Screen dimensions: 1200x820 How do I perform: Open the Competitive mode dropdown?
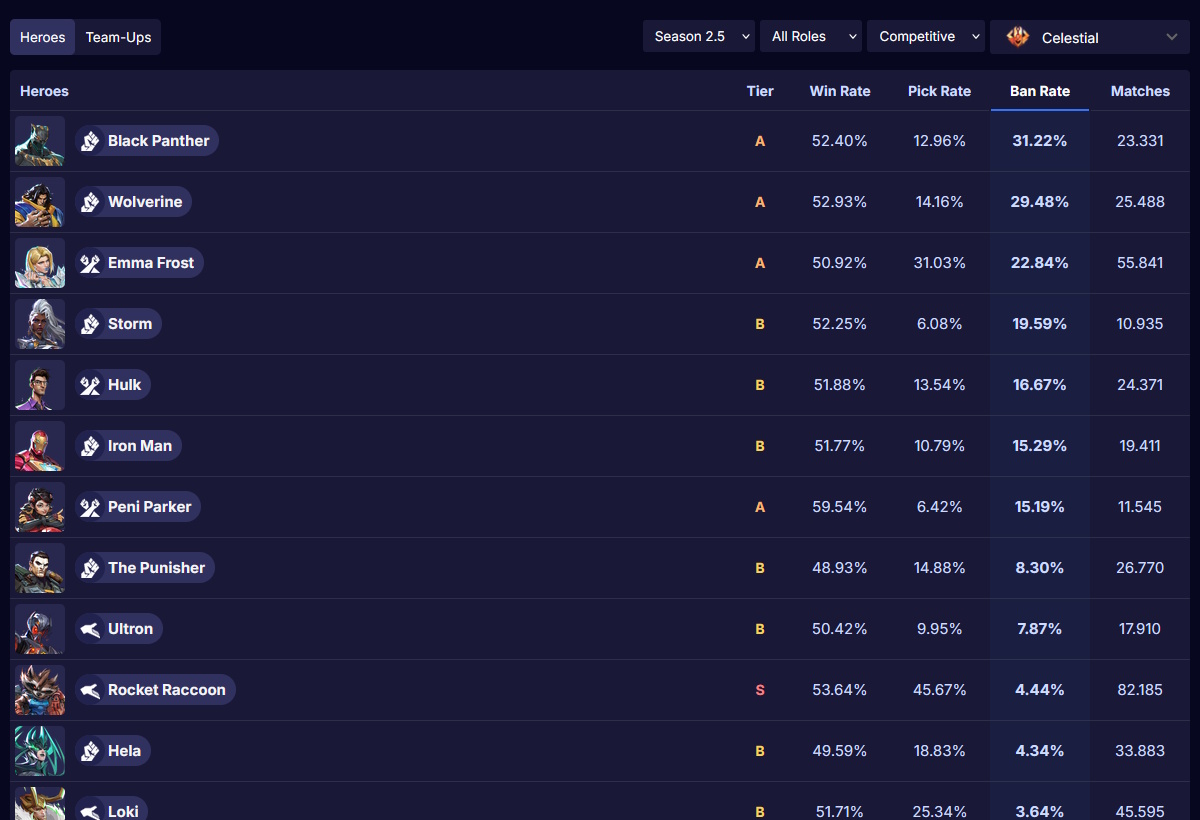click(x=926, y=36)
